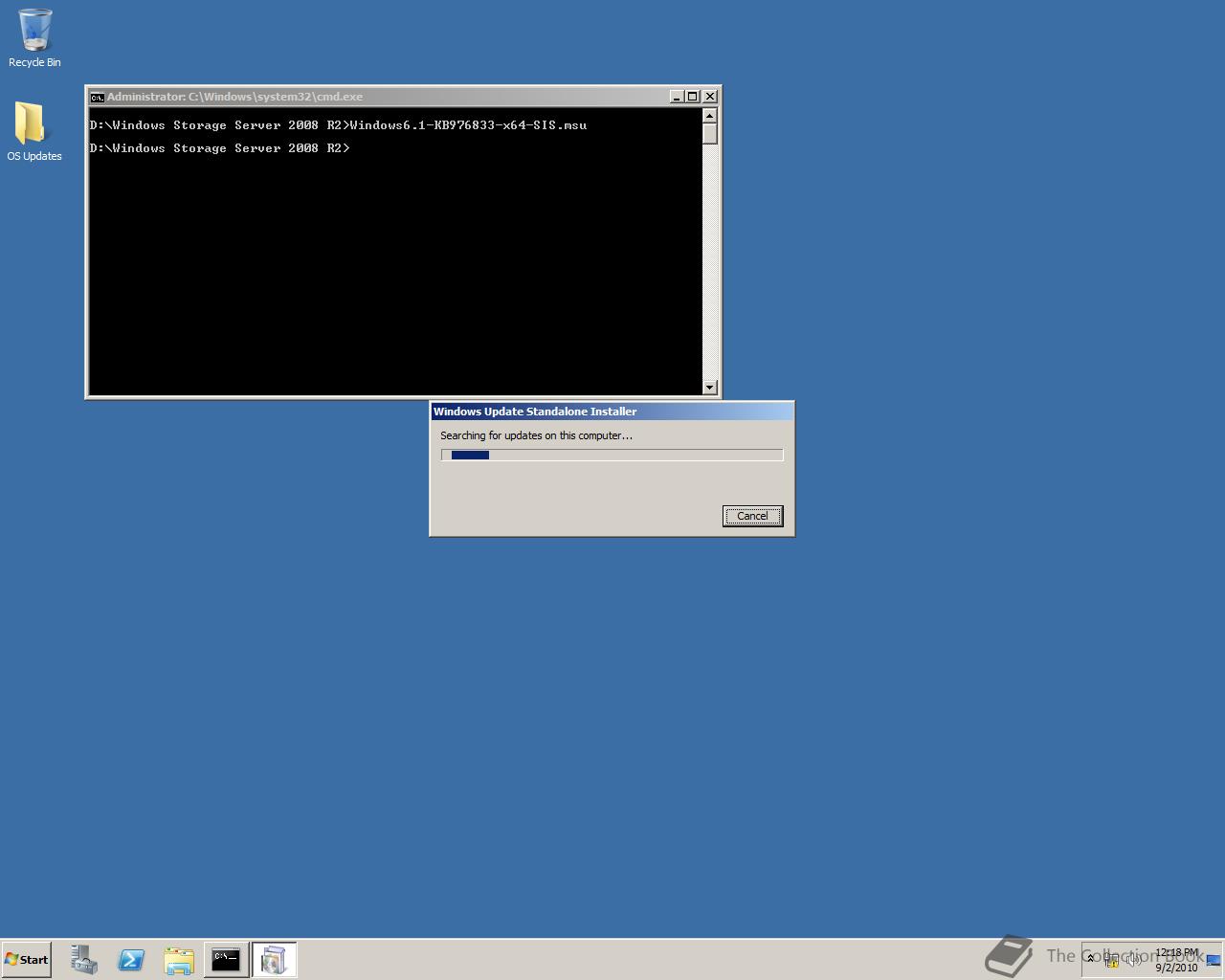Open the Recycle Bin desktop icon

(34, 39)
